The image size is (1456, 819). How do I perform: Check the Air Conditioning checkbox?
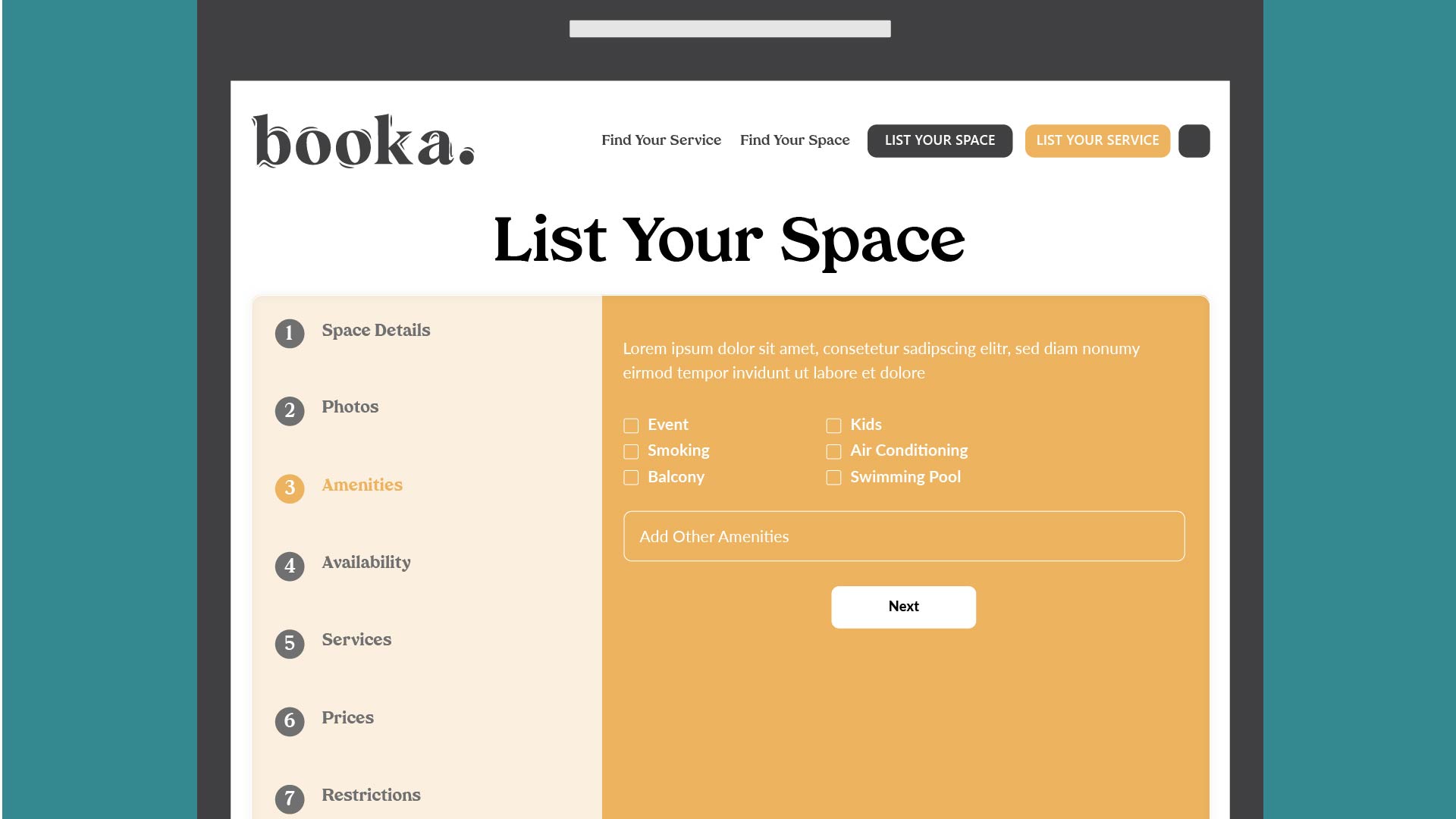click(833, 452)
